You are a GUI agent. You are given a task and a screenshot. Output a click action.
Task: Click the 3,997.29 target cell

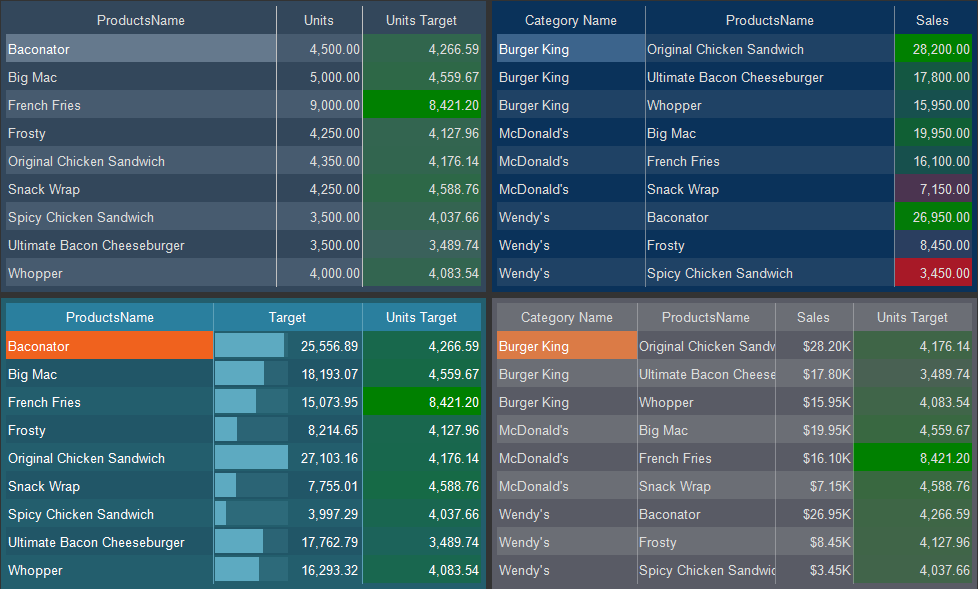point(328,514)
